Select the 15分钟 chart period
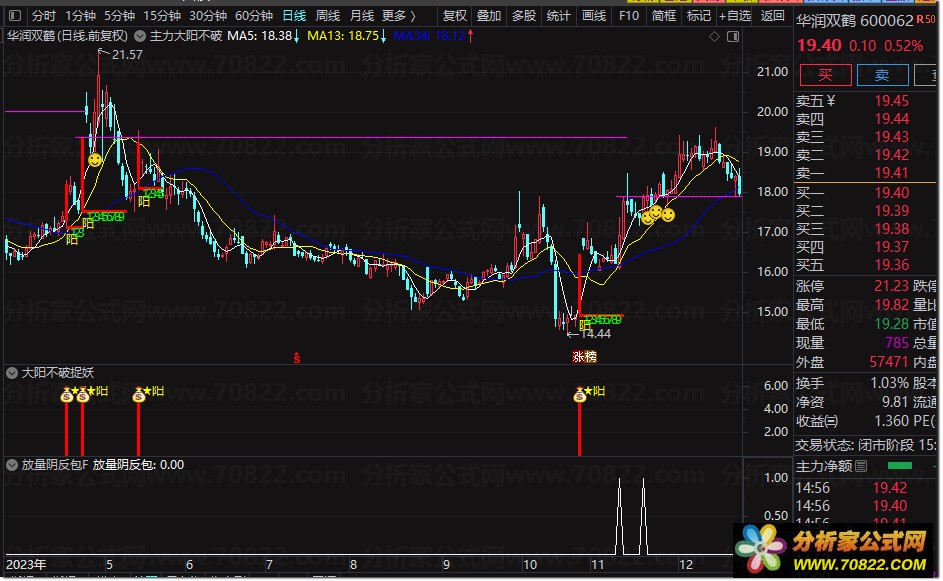This screenshot has height=581, width=943. point(162,16)
